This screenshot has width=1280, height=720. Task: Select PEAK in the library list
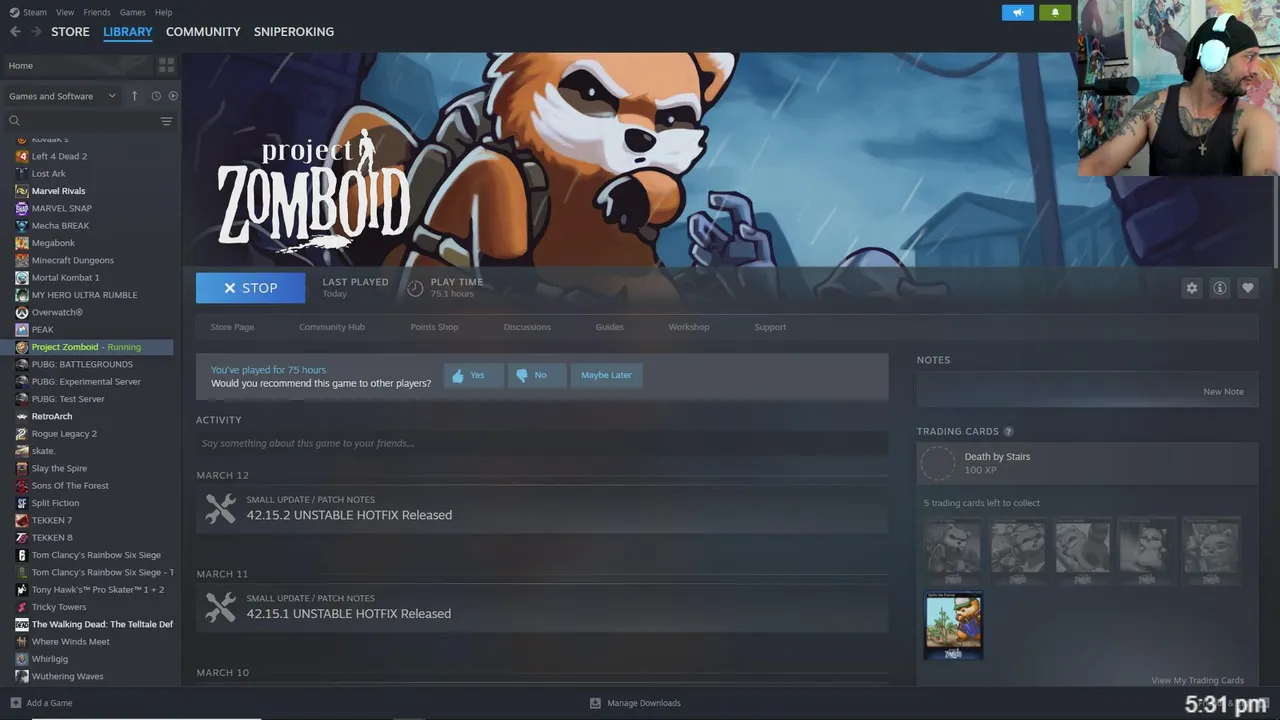coord(43,330)
